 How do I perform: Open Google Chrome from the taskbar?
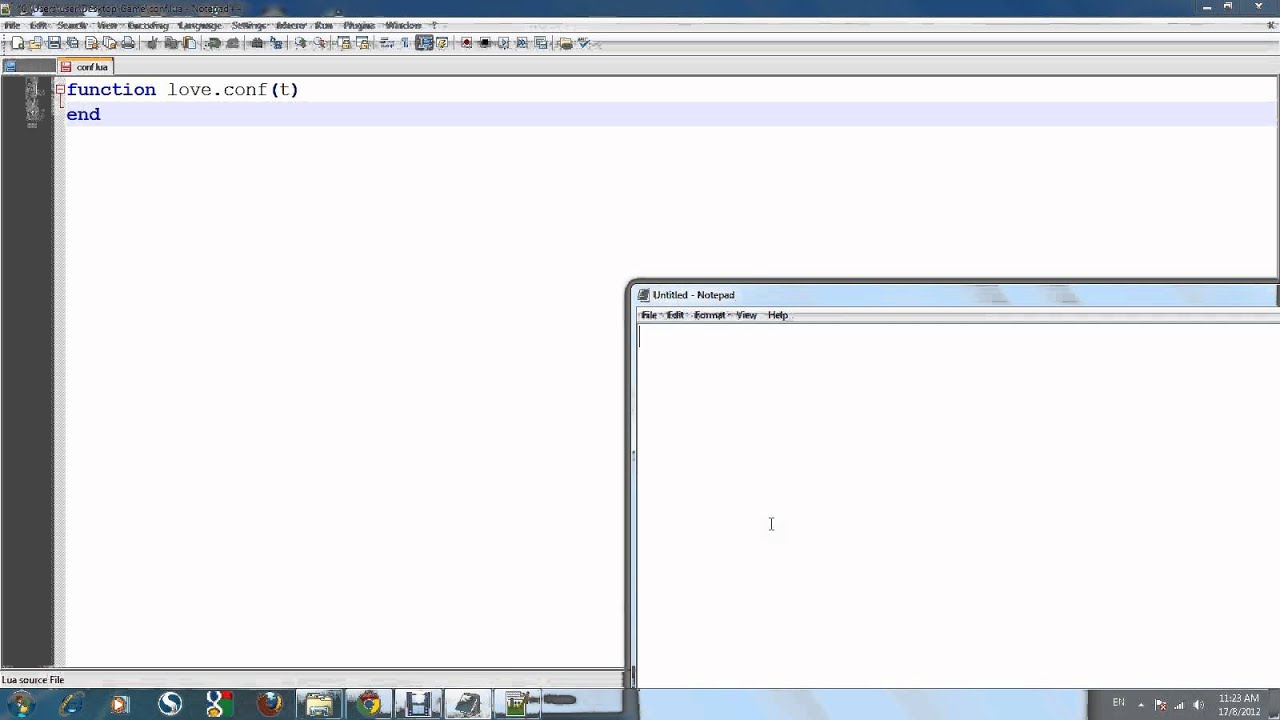(x=370, y=704)
